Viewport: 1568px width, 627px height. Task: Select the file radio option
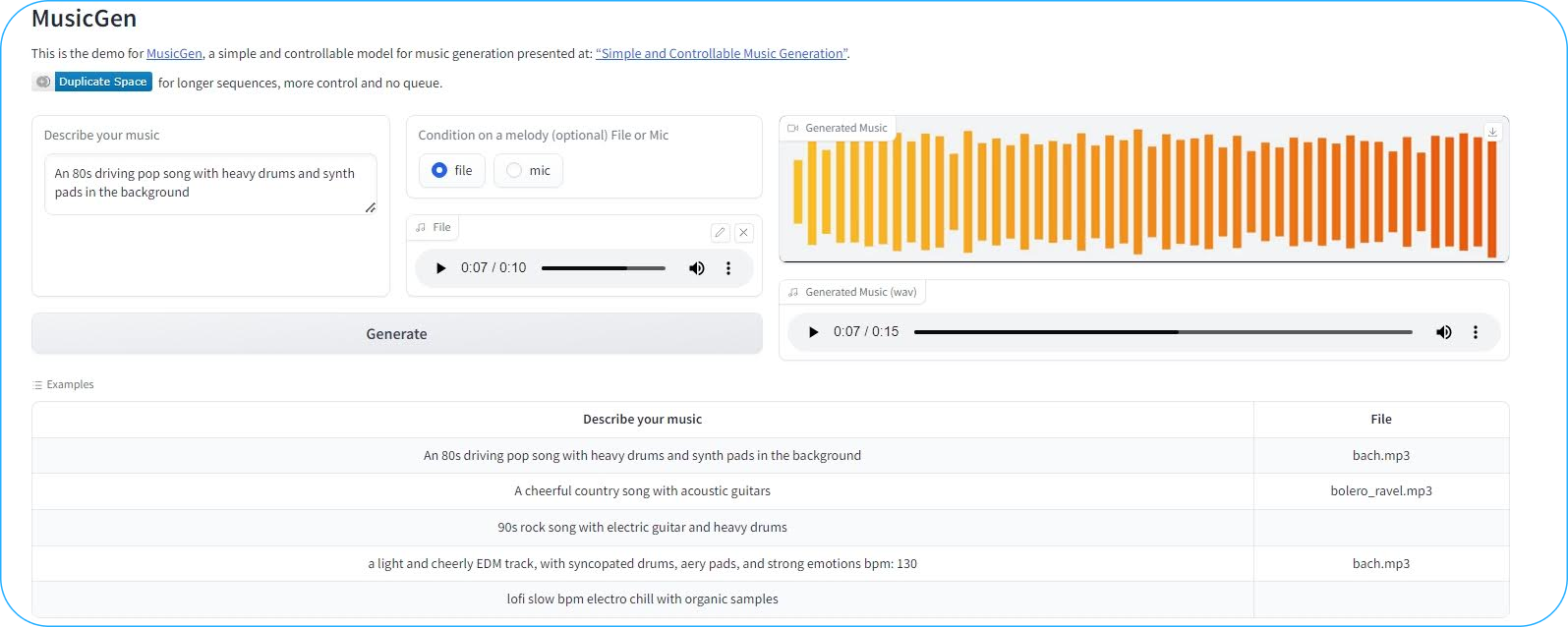[x=452, y=171]
